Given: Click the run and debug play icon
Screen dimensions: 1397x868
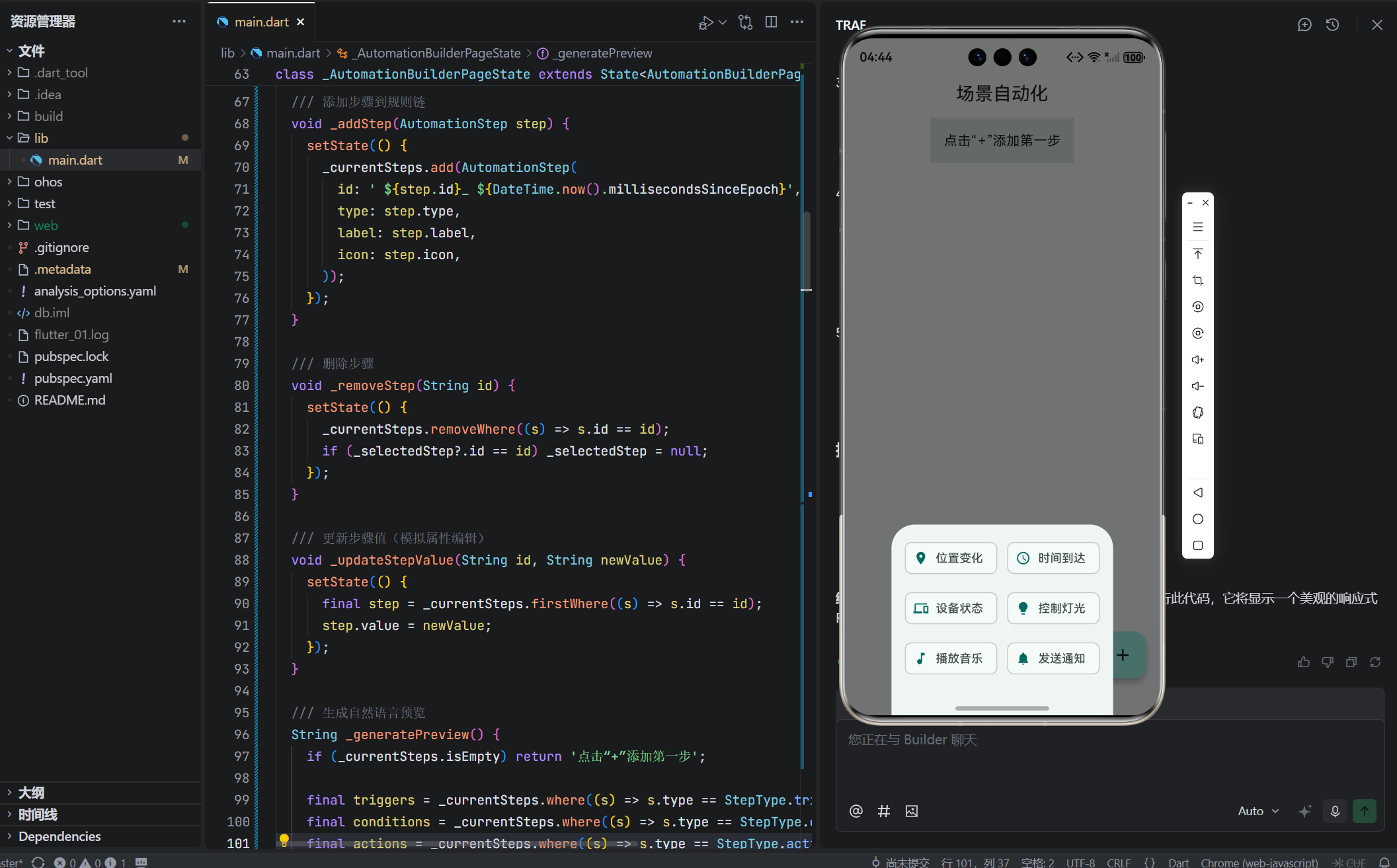Looking at the screenshot, I should point(705,22).
